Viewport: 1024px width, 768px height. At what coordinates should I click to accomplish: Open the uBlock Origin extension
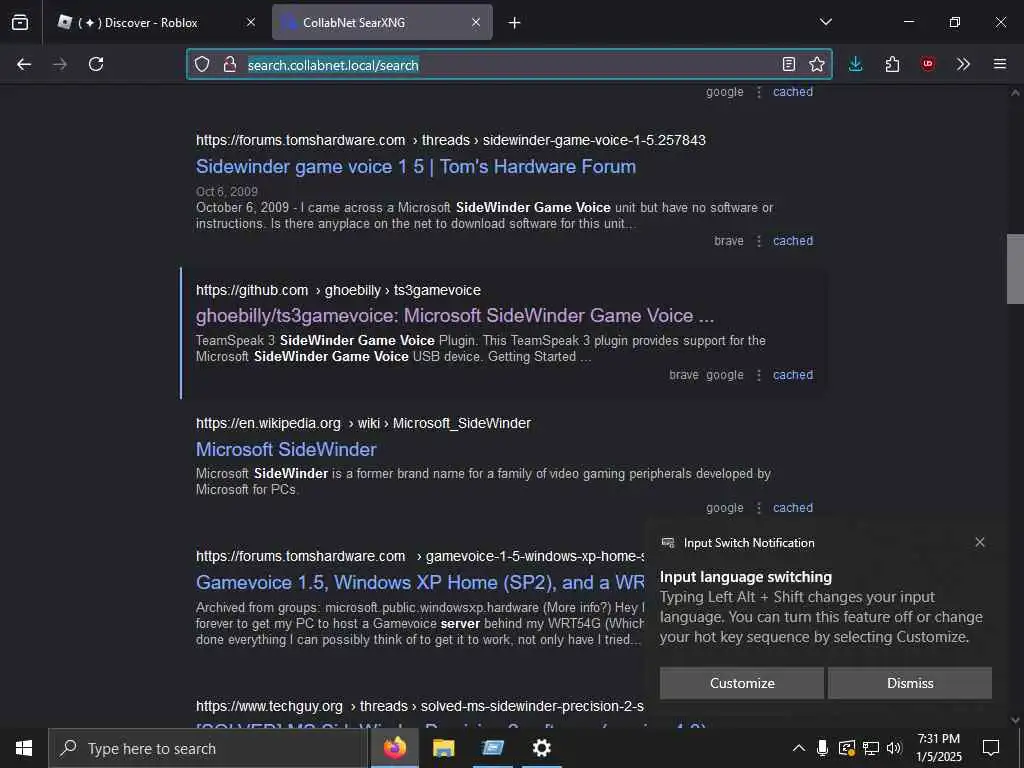click(x=928, y=64)
